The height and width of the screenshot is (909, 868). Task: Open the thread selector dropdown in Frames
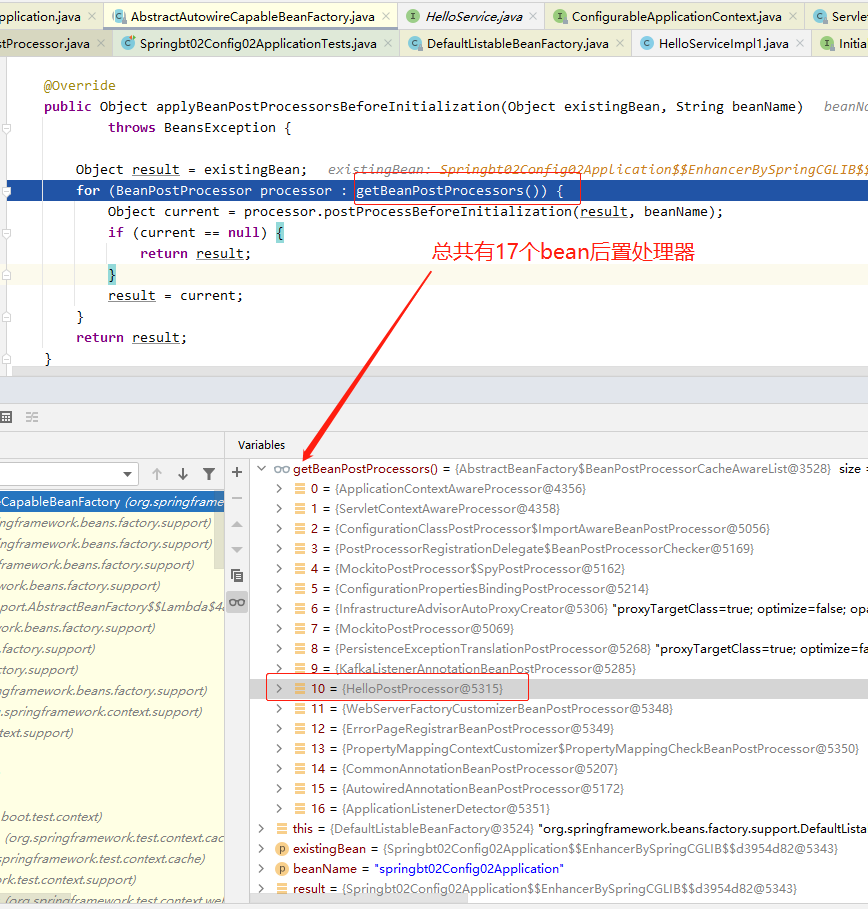coord(127,474)
